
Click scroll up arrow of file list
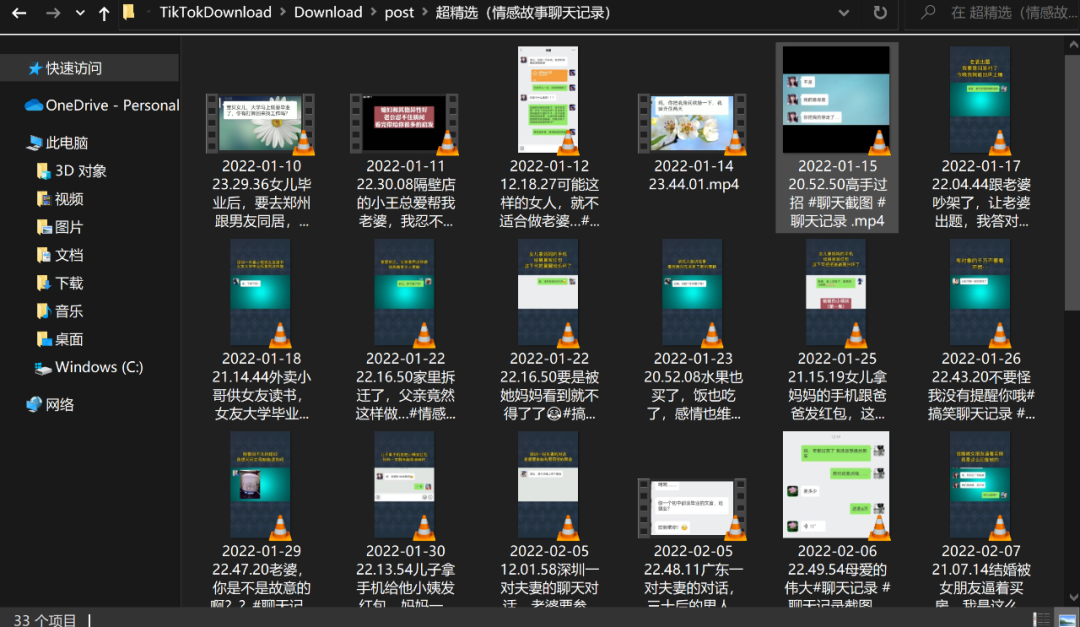point(1072,45)
